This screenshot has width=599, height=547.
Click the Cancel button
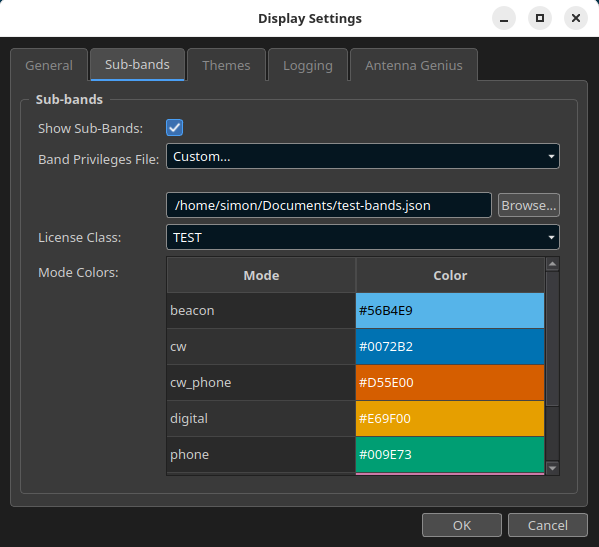548,525
